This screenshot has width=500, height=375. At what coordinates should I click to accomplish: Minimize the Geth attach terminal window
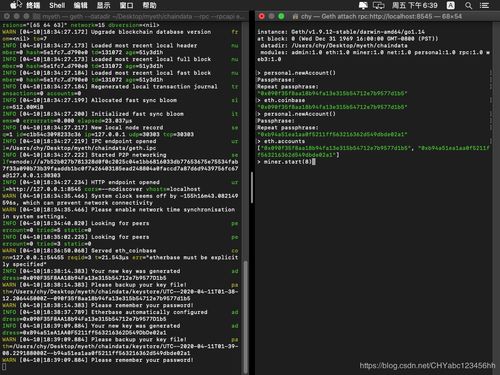coord(272,16)
